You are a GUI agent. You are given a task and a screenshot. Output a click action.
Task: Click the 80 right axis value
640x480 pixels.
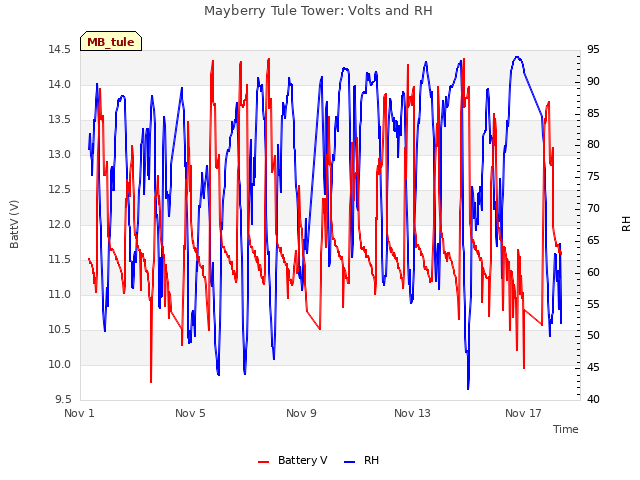click(593, 145)
